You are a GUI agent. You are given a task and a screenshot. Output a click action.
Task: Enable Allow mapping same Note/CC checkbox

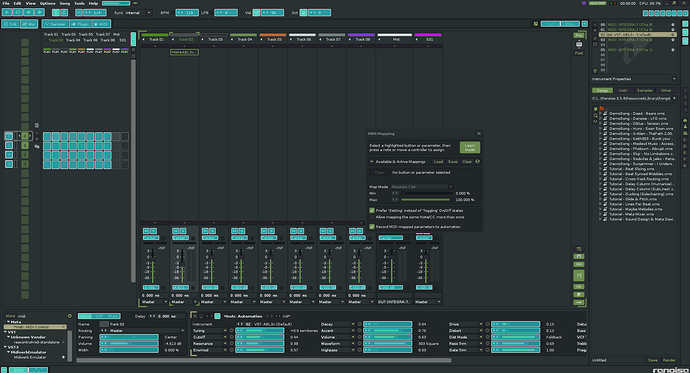[x=372, y=217]
